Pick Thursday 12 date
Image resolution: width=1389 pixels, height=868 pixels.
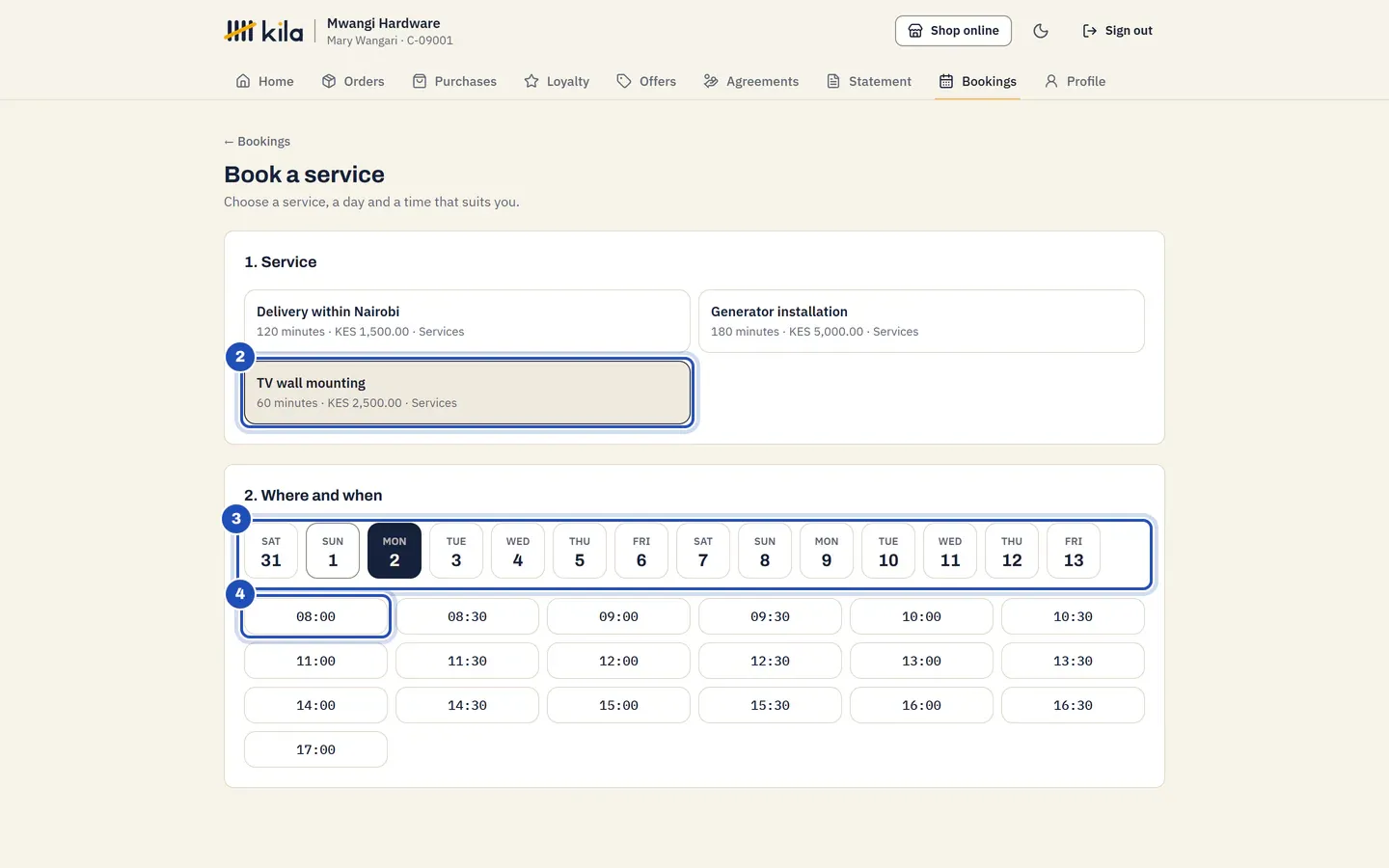pos(1012,551)
